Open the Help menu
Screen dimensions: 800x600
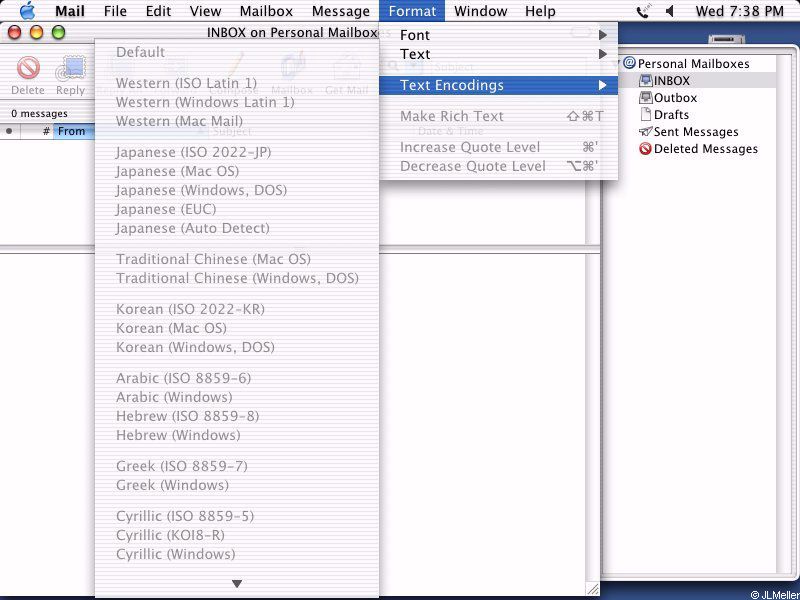(540, 11)
